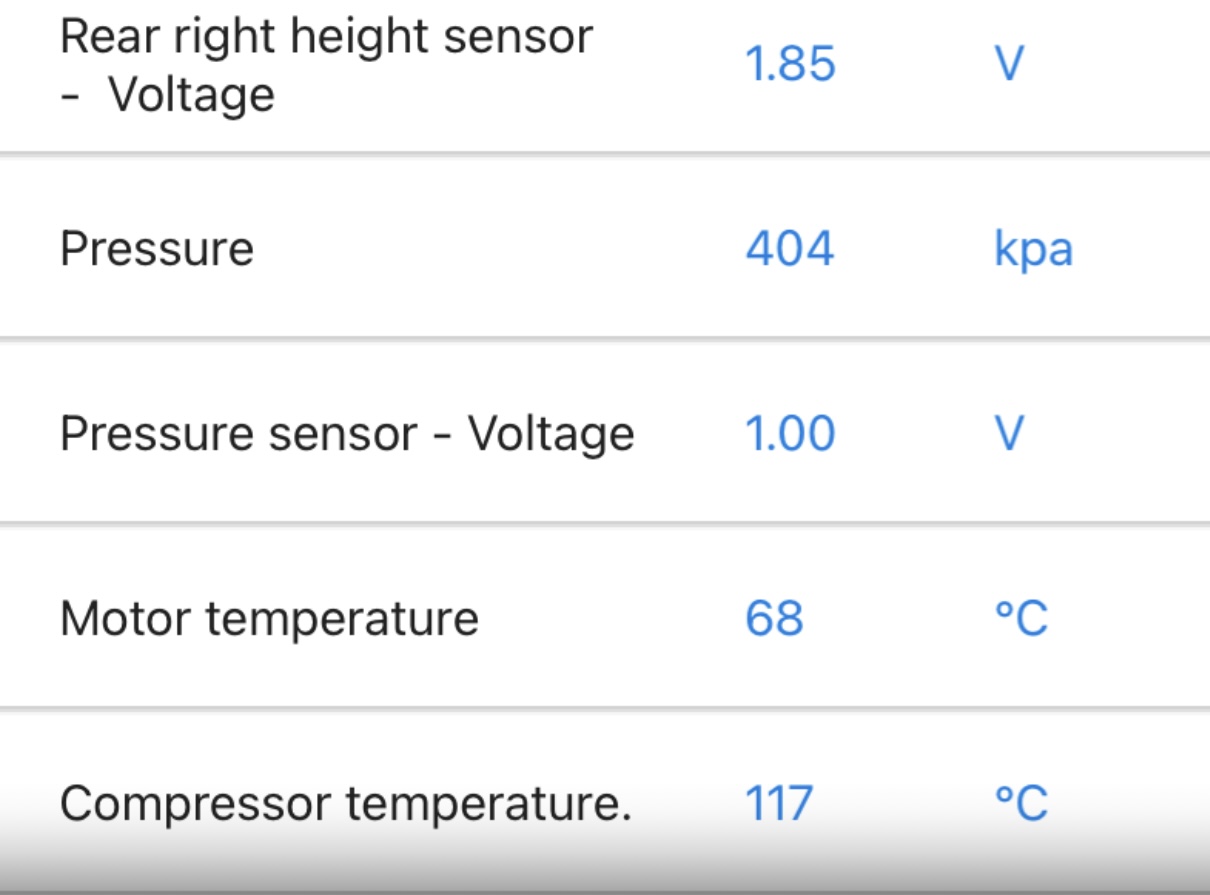Select the Motor temperature label
The image size is (1210, 895).
[269, 618]
